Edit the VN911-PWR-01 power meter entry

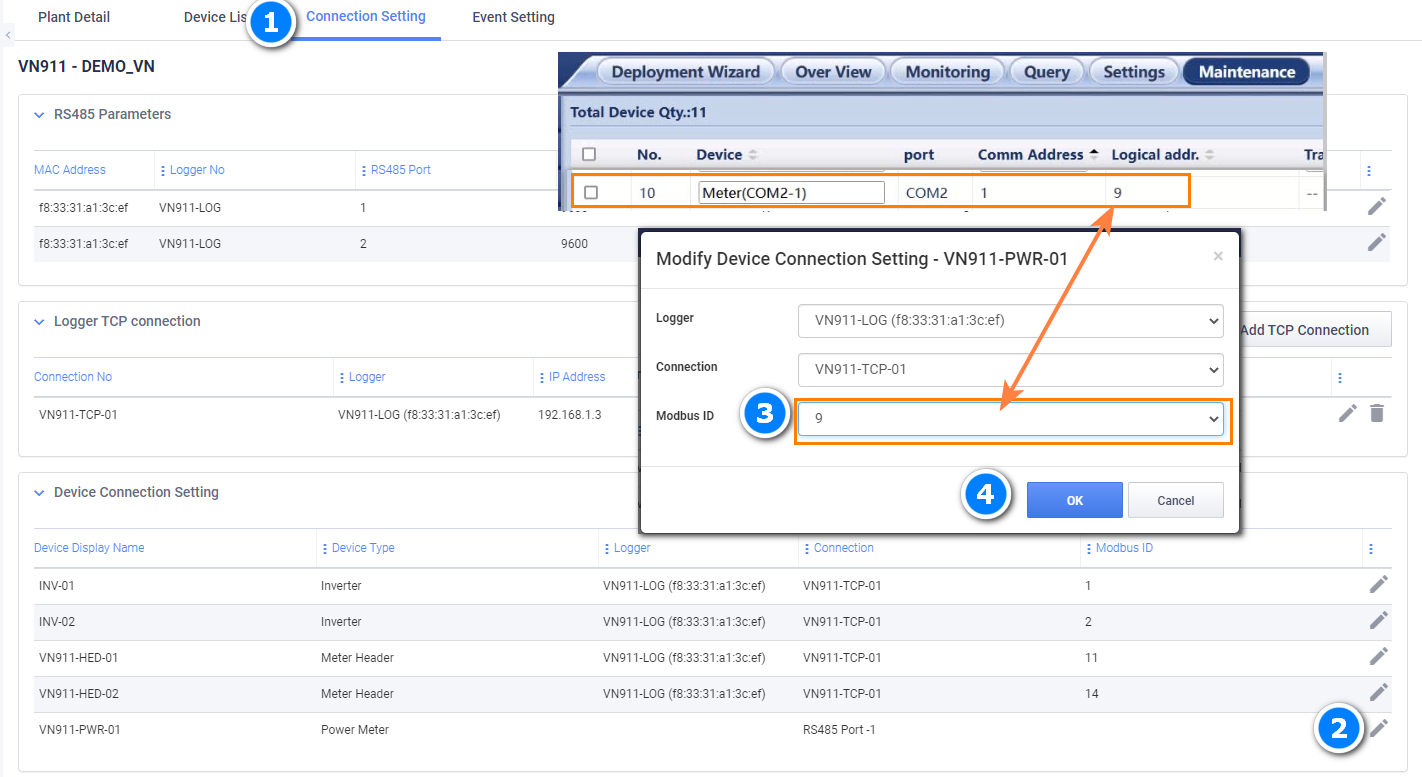coord(1377,729)
